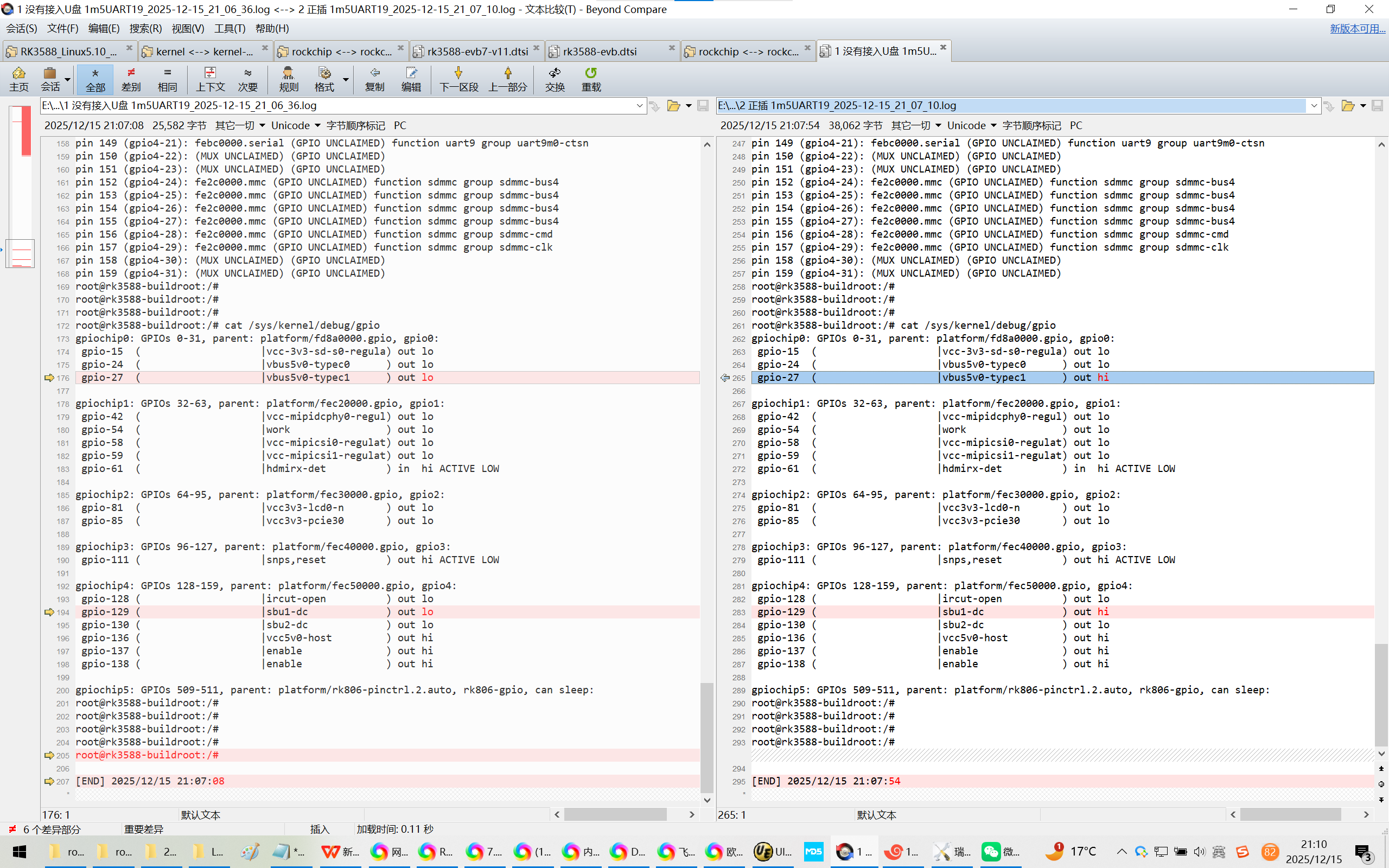The image size is (1389, 868).
Task: Jump to previous difference section (上一部分)
Action: tap(507, 79)
